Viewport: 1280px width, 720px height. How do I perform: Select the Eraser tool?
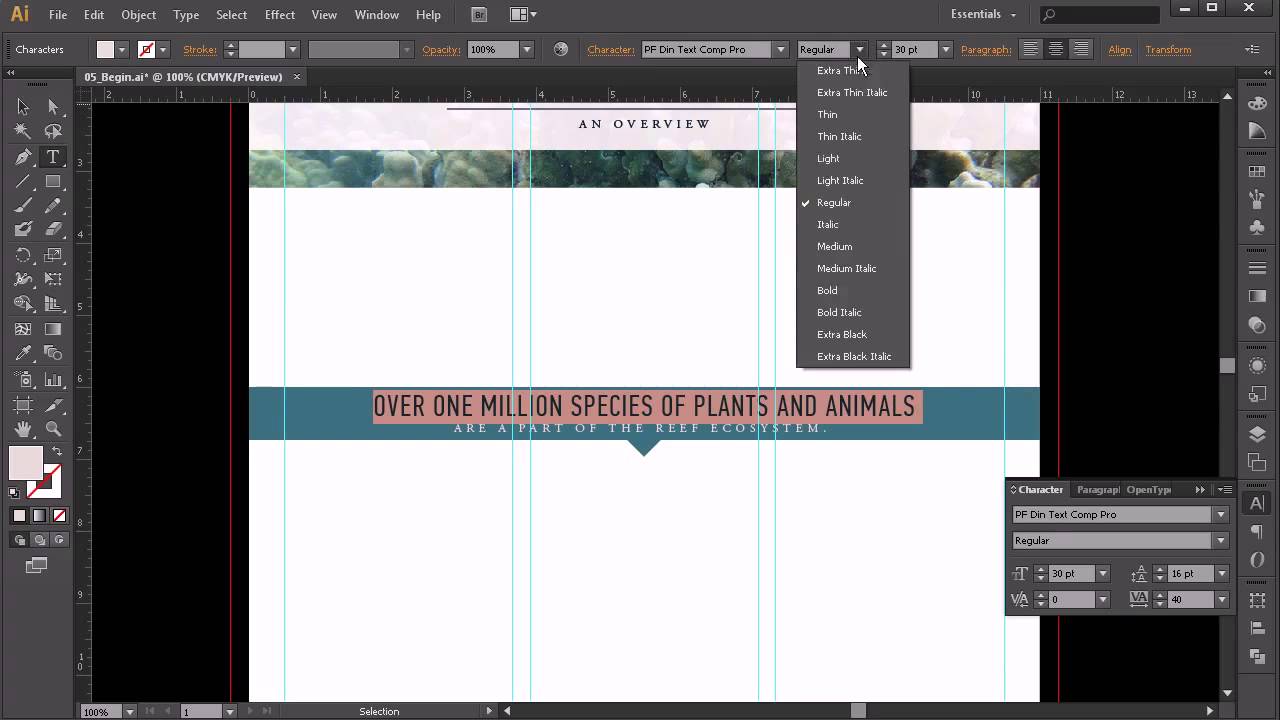[x=53, y=230]
